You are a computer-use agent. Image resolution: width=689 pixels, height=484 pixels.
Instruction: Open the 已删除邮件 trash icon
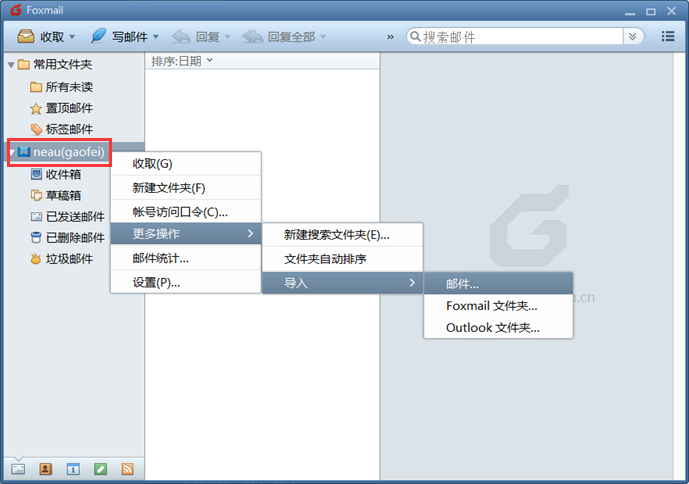36,237
